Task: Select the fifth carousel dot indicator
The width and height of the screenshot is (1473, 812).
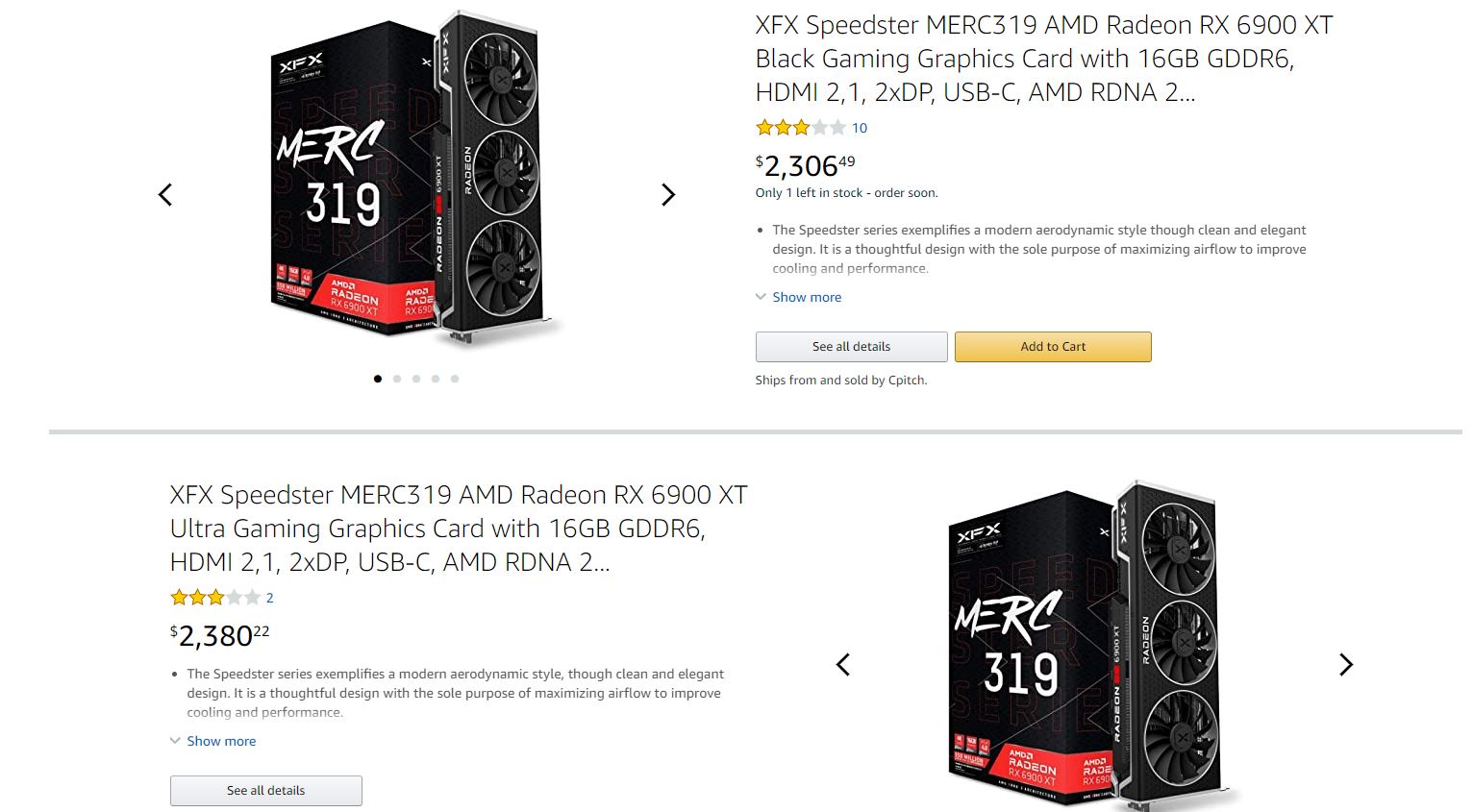Action: pos(455,379)
